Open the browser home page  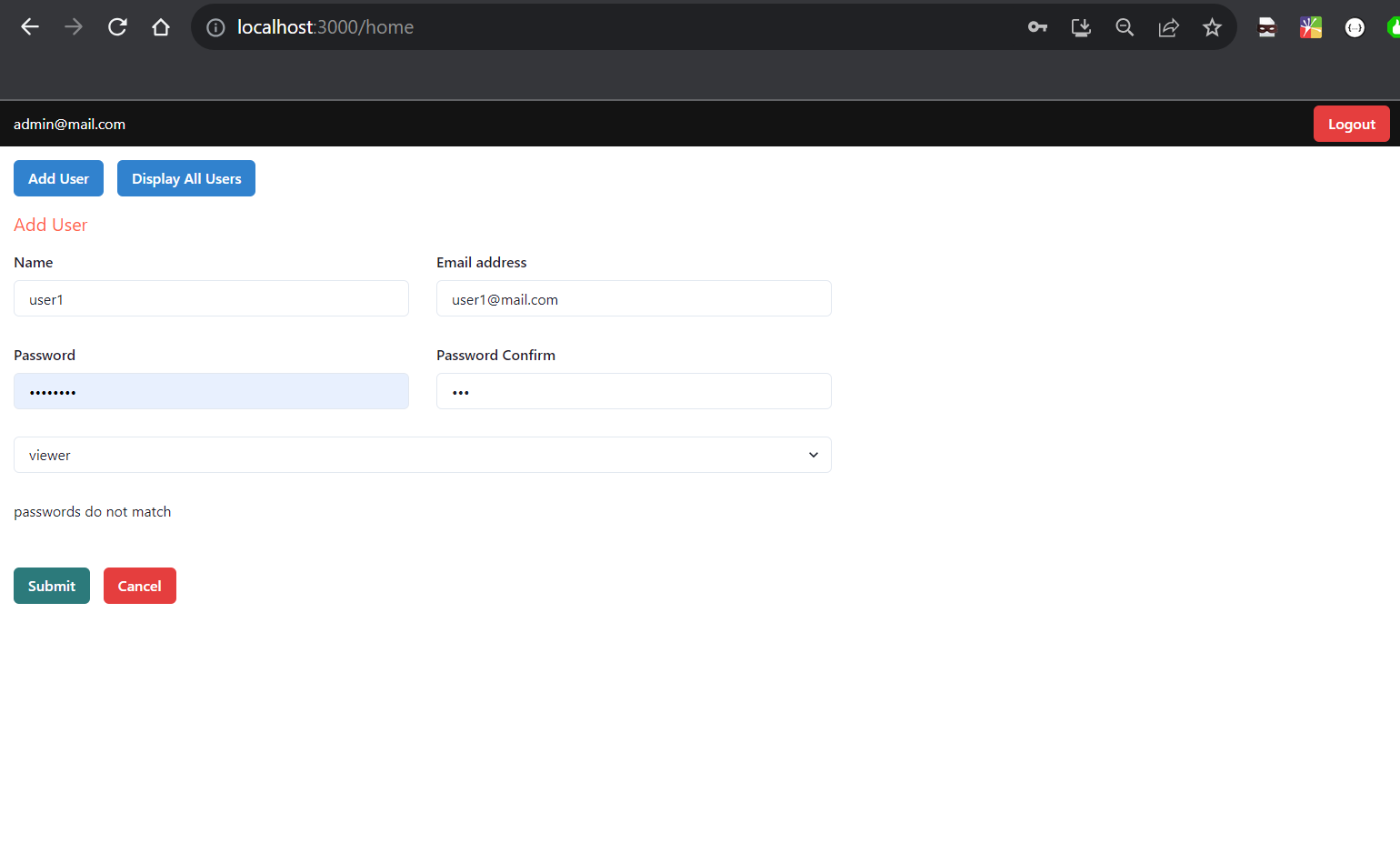(x=161, y=26)
